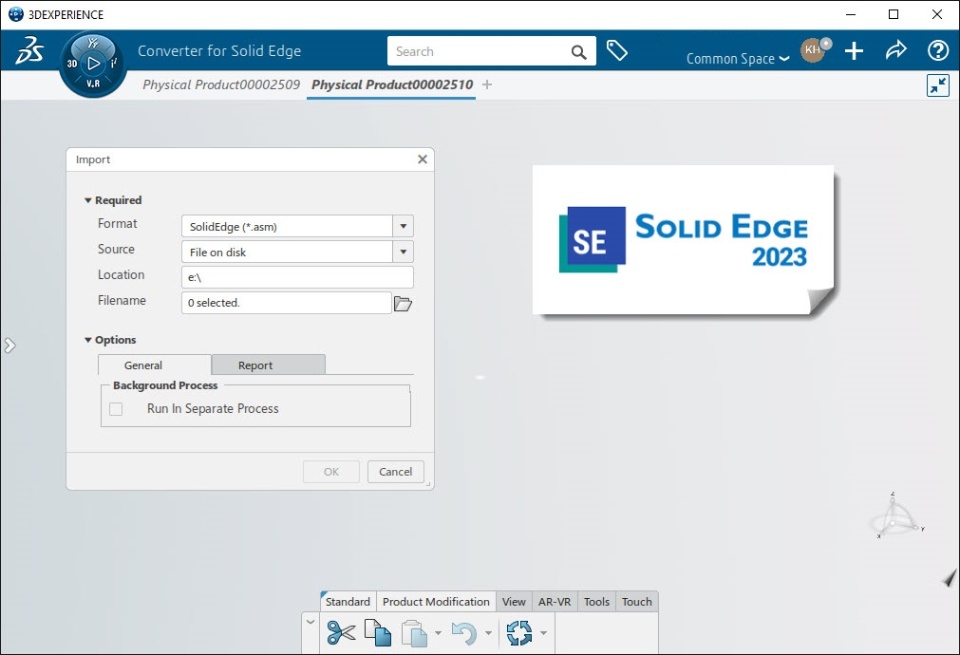Viewport: 960px width, 655px height.
Task: Click the Location path field
Action: click(x=298, y=277)
